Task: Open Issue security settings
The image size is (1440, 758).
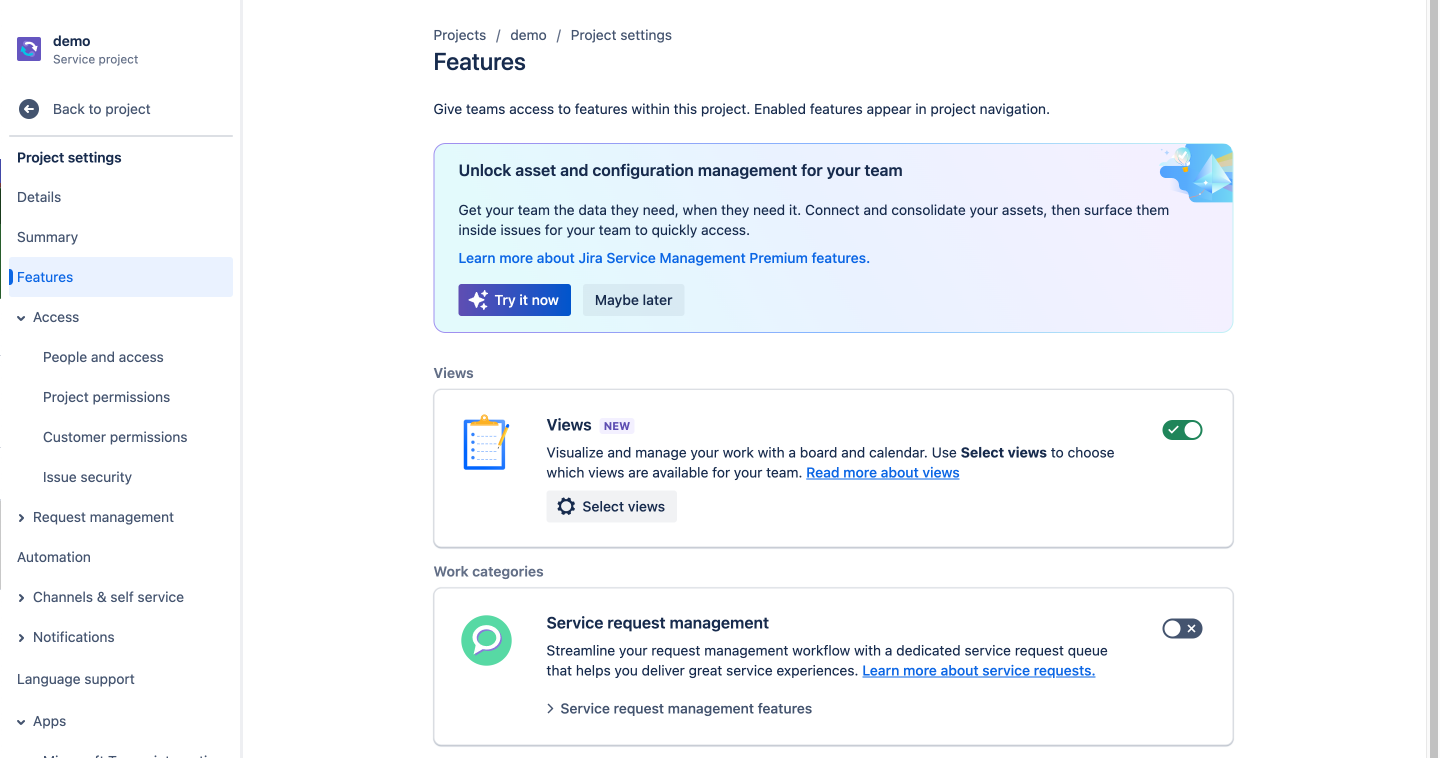Action: click(x=121, y=477)
